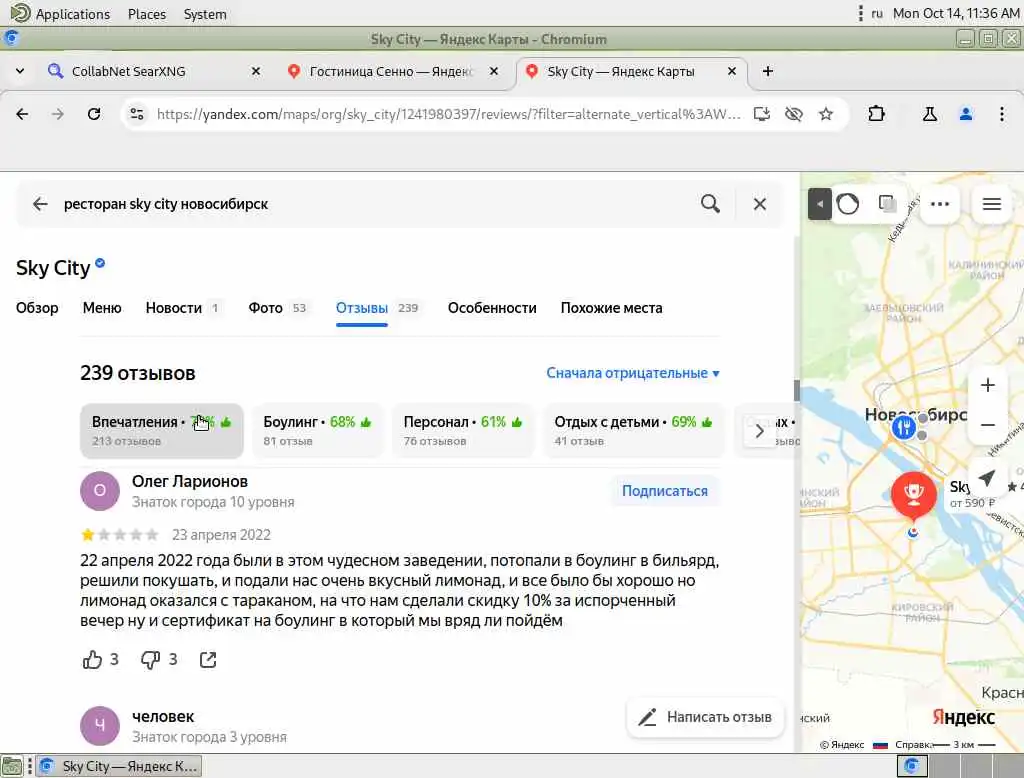The image size is (1024, 778).
Task: Click the Sky City taskbar window button
Action: point(119,766)
